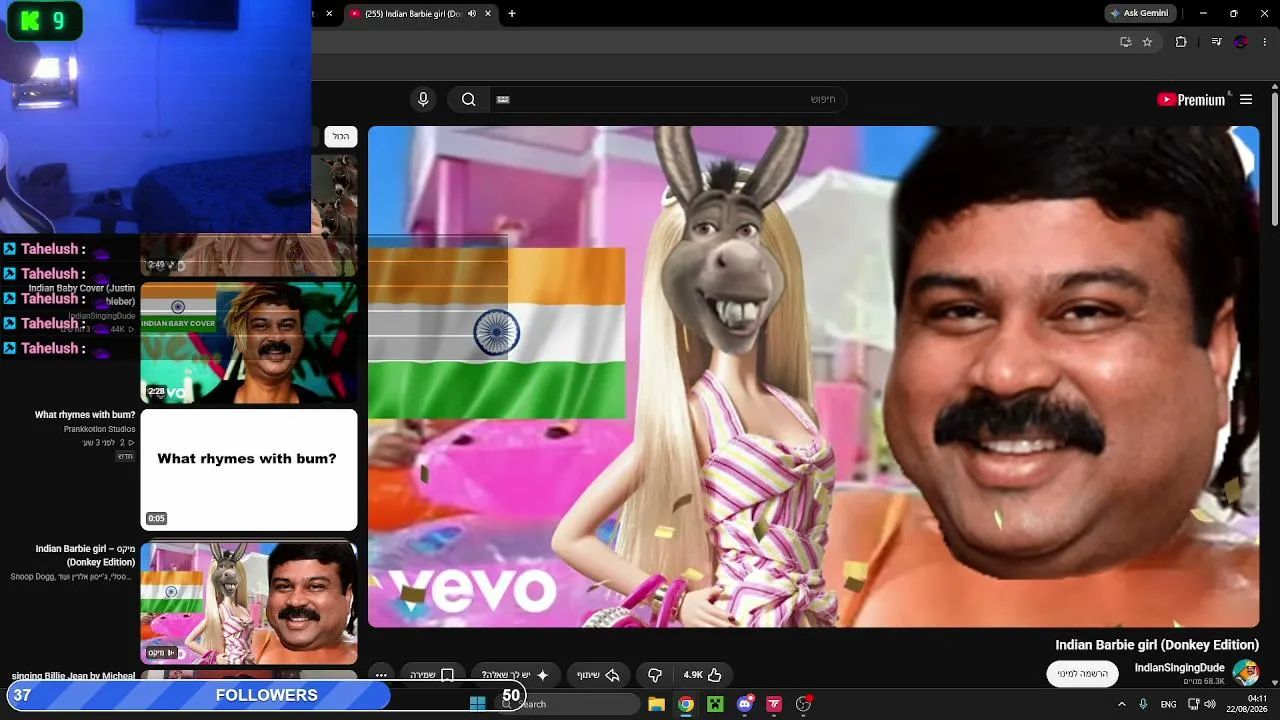
Task: Click the voice search microphone icon
Action: [x=423, y=99]
